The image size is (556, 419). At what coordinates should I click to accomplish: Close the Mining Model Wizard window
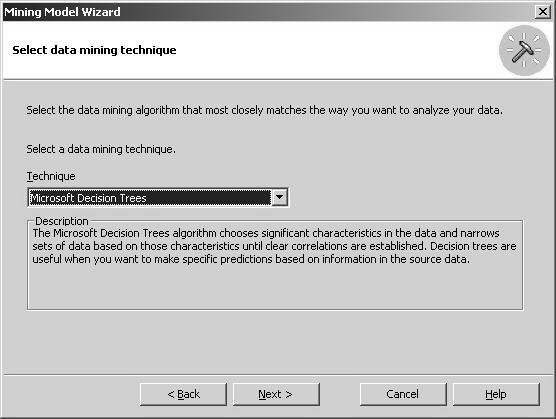[x=543, y=12]
